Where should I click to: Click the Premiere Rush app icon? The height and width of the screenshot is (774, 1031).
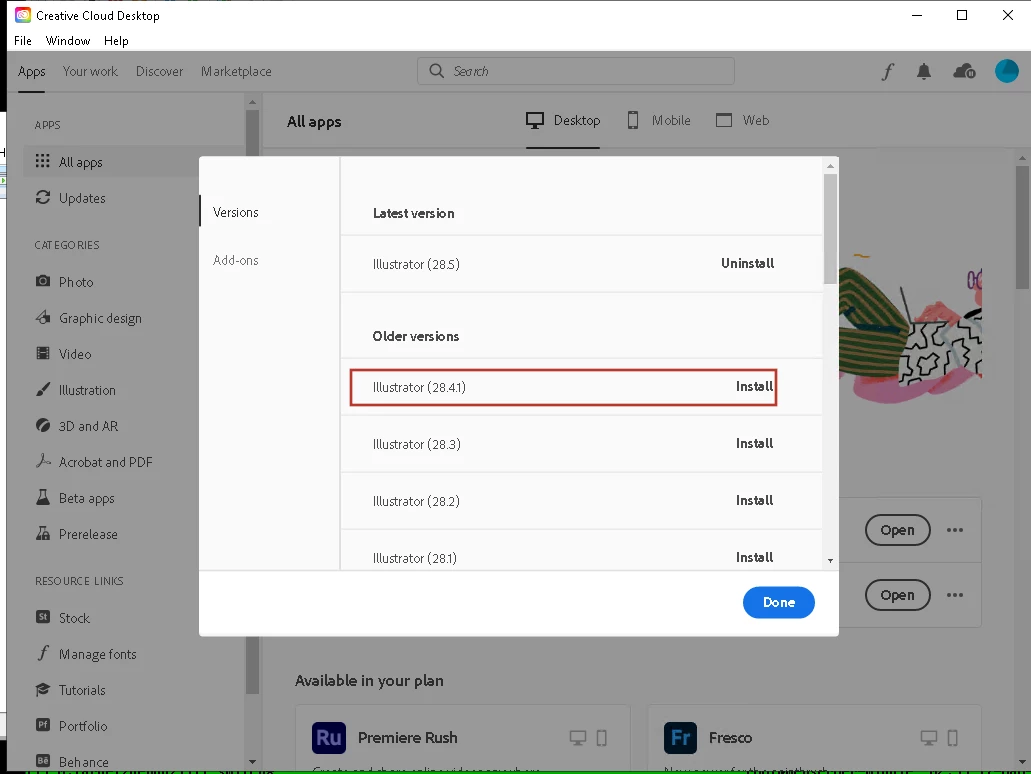[328, 737]
